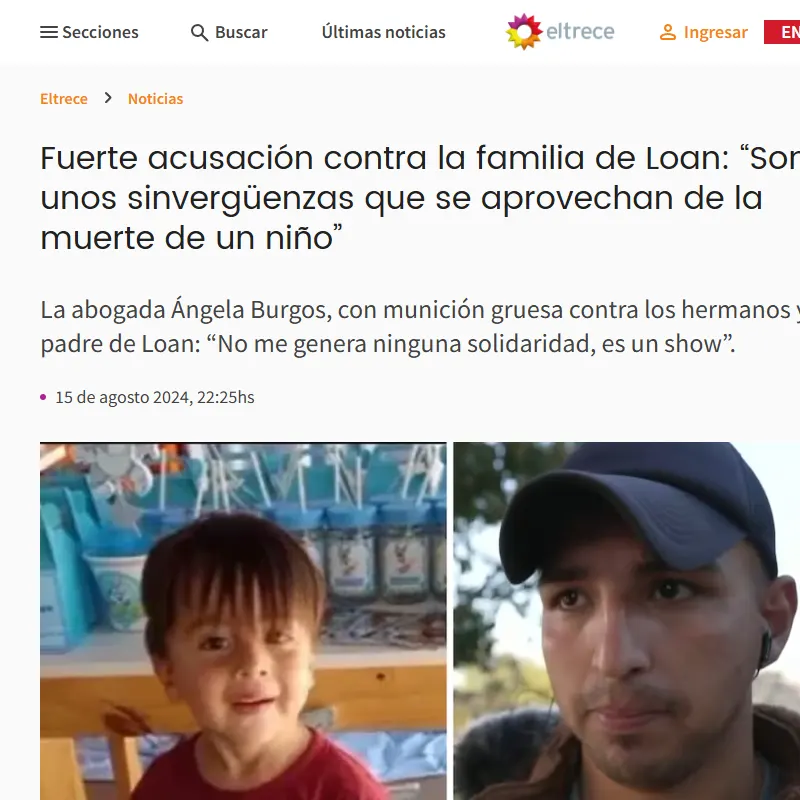Click the Buscar magnifying glass icon

tap(199, 33)
